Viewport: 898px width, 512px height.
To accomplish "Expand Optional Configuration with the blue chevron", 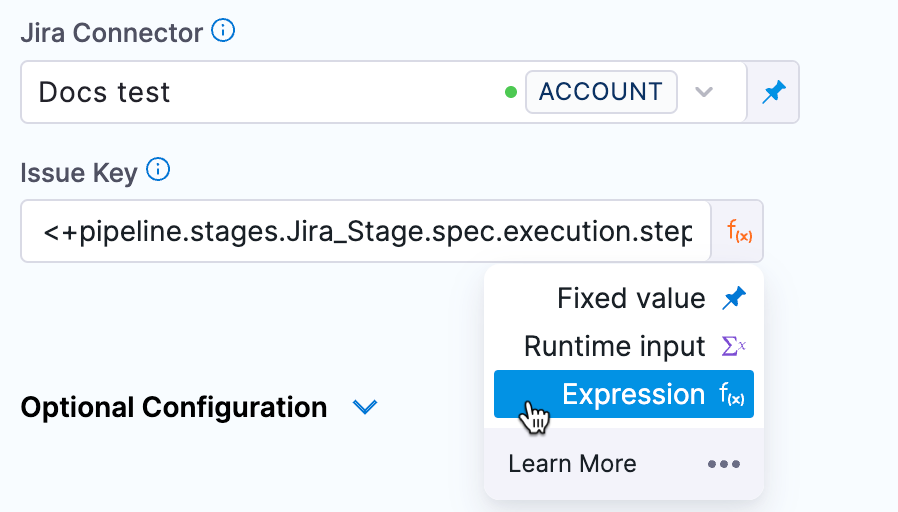I will point(365,407).
